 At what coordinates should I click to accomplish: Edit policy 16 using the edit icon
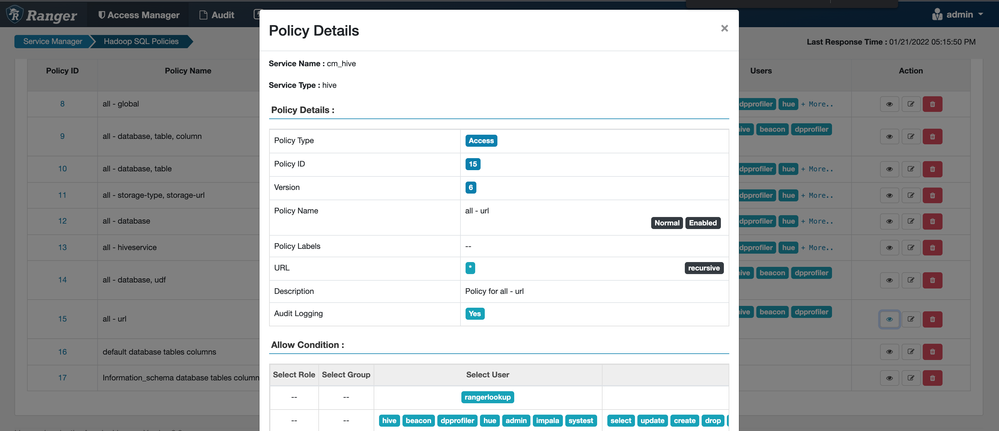[x=910, y=352]
